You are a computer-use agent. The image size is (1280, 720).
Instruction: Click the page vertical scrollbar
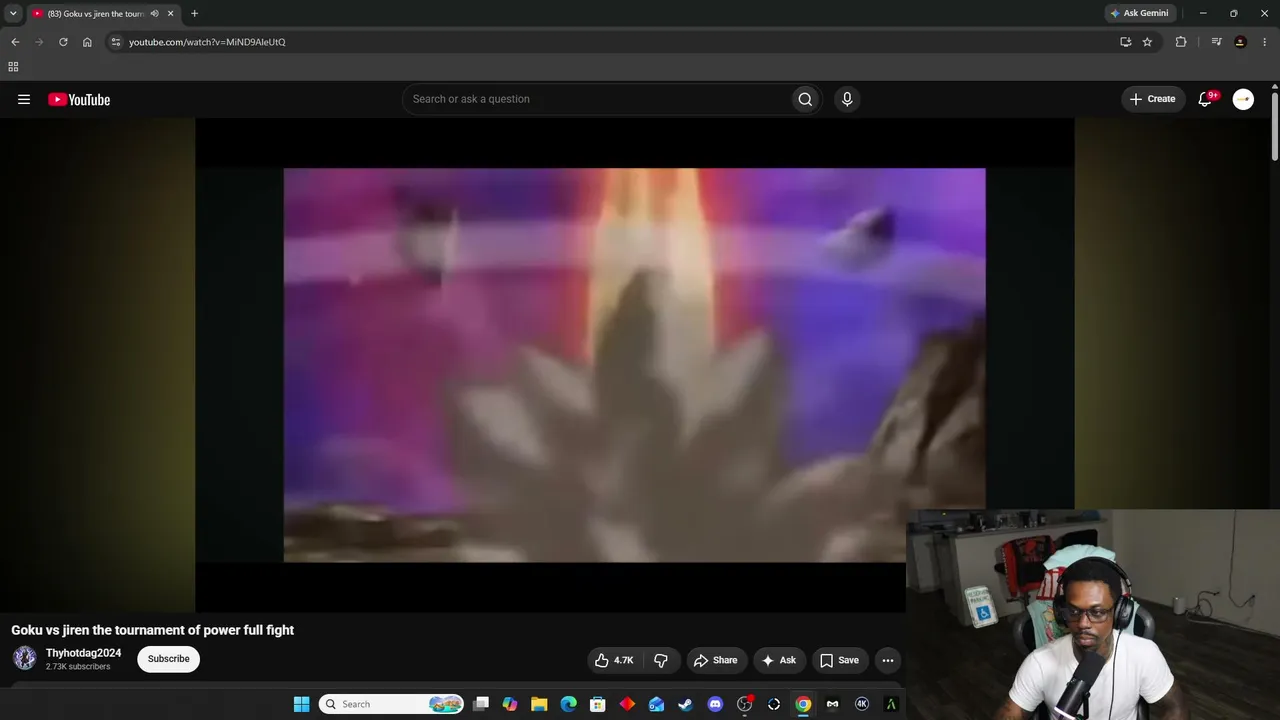pyautogui.click(x=1275, y=125)
